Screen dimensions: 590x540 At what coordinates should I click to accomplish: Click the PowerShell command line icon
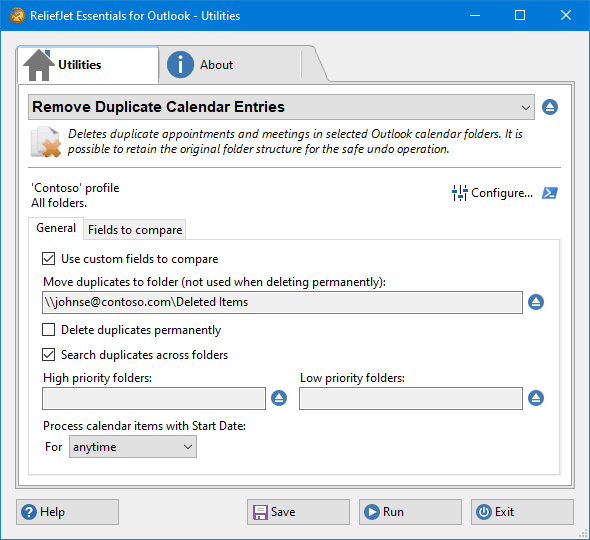(x=550, y=193)
